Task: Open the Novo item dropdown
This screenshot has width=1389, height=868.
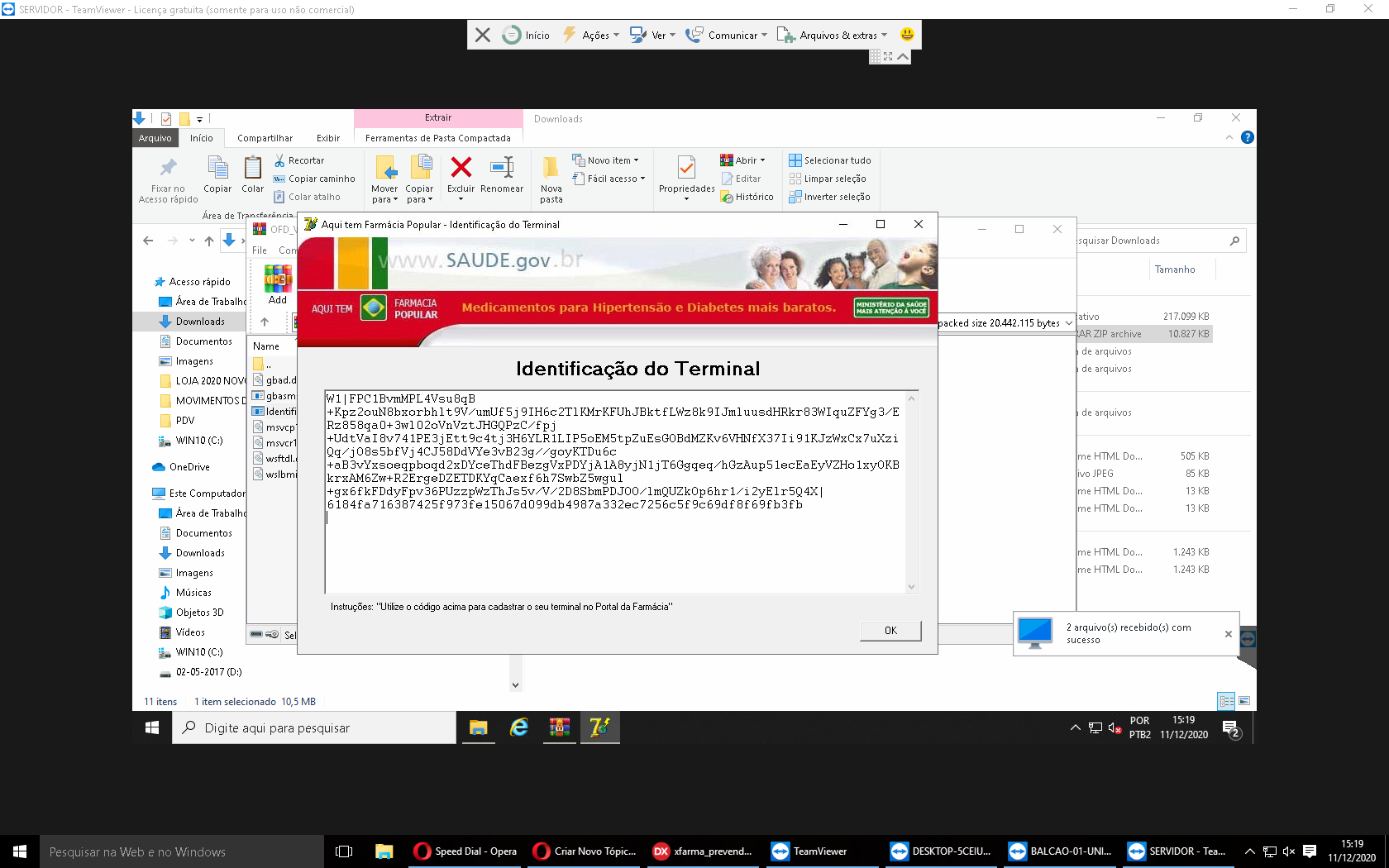Action: pyautogui.click(x=606, y=160)
